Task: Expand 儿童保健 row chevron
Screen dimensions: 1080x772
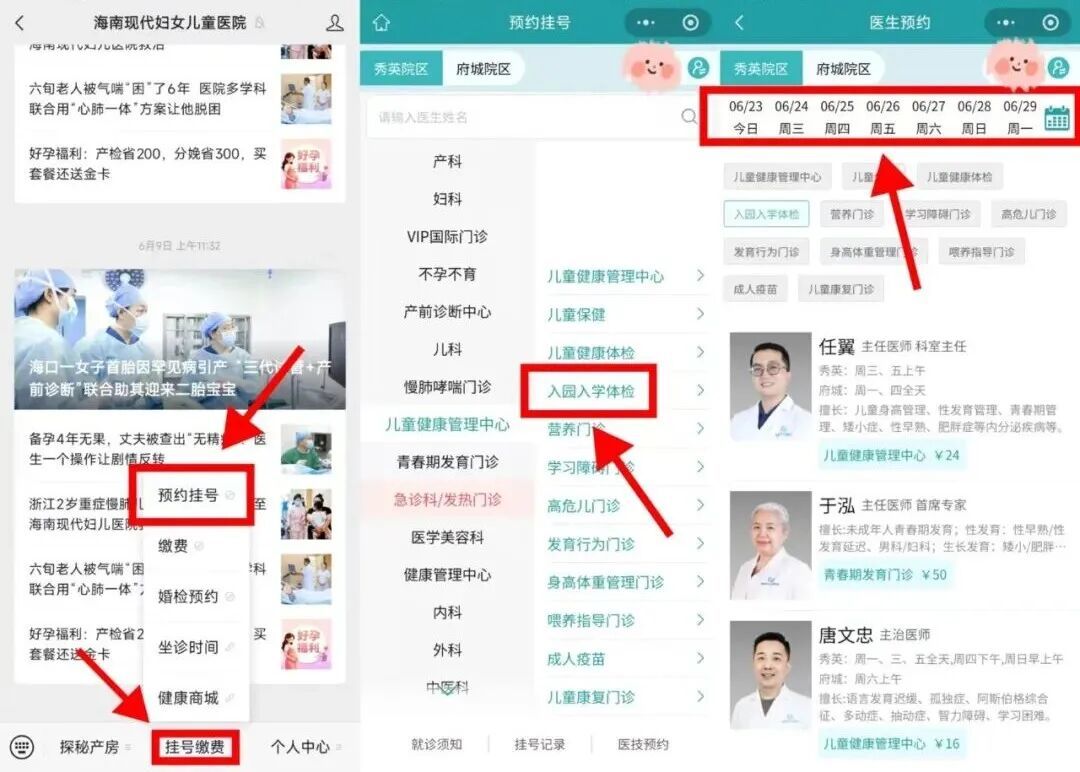Action: 700,314
